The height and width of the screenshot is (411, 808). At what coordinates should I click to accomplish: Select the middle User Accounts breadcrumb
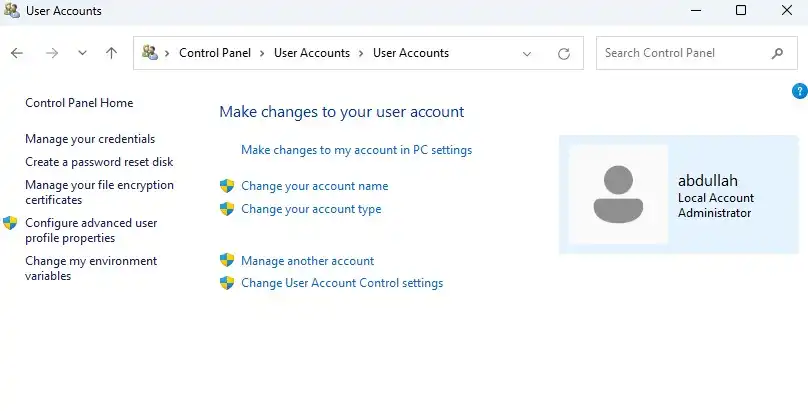tap(312, 53)
